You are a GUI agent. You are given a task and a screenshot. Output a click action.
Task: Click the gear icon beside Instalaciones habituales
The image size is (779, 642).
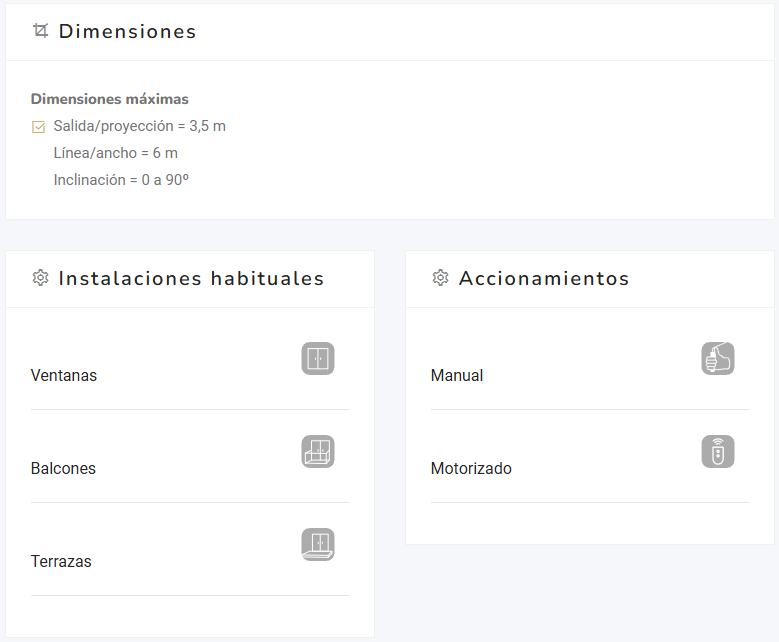coord(40,278)
